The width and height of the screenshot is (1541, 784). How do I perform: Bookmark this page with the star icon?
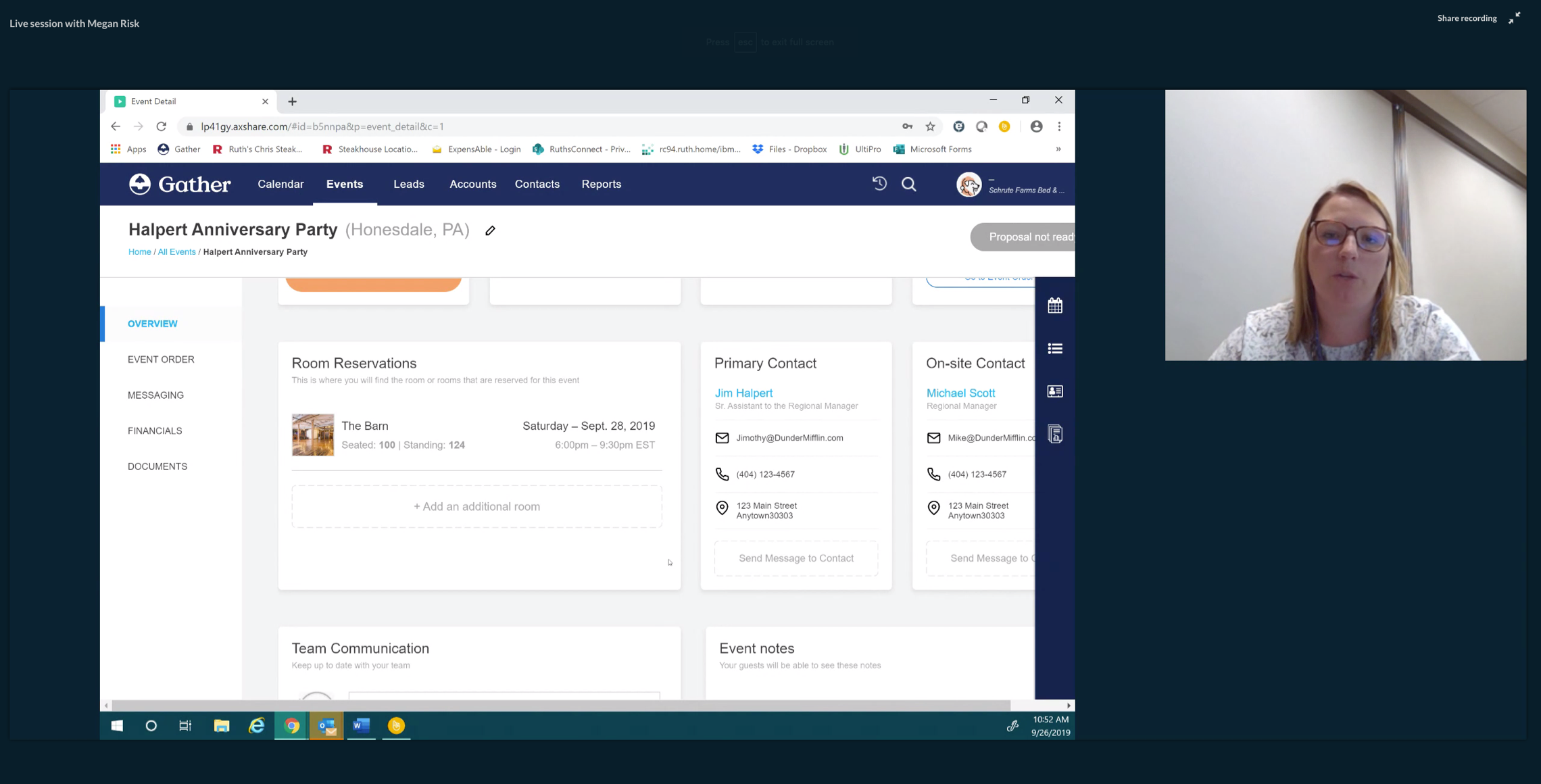[931, 126]
